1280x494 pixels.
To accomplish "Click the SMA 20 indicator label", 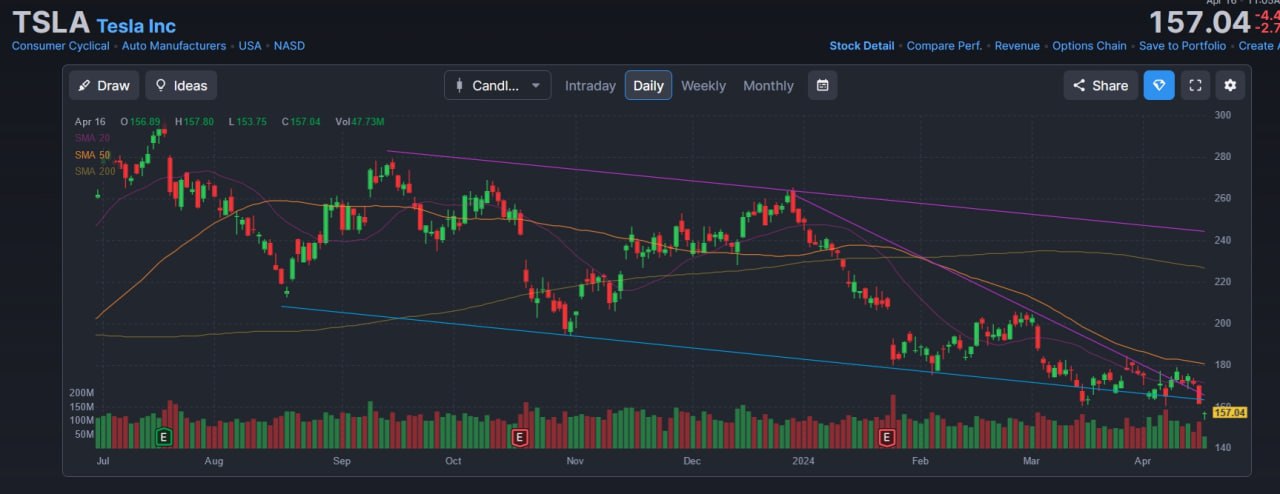I will [x=92, y=138].
